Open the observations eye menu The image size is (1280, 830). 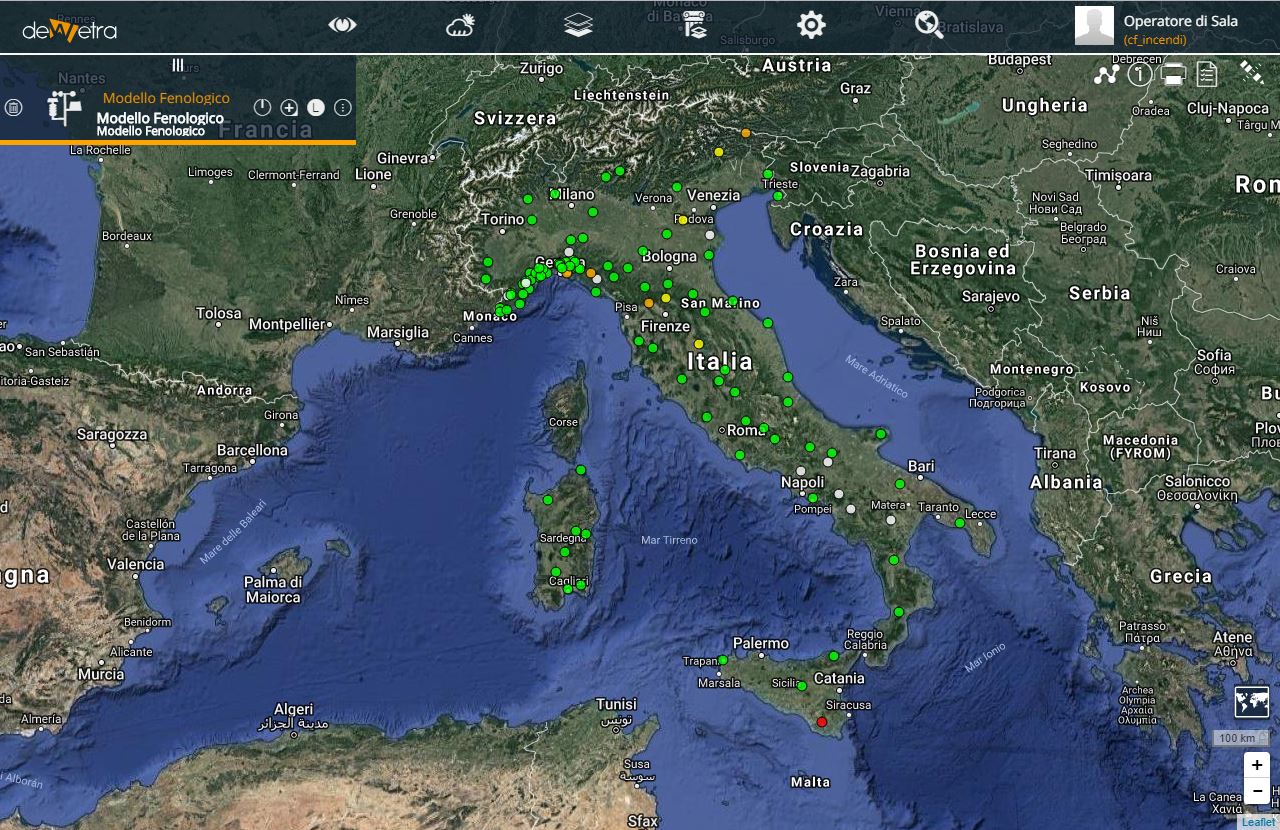pyautogui.click(x=342, y=25)
